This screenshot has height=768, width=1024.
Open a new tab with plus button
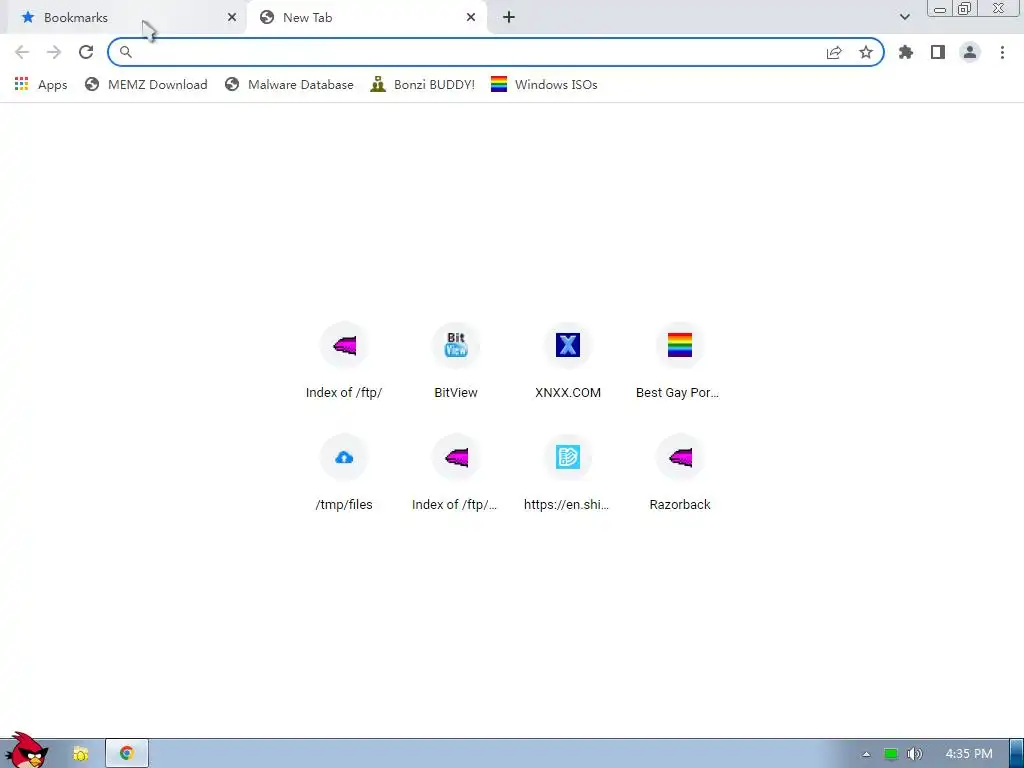(x=509, y=18)
